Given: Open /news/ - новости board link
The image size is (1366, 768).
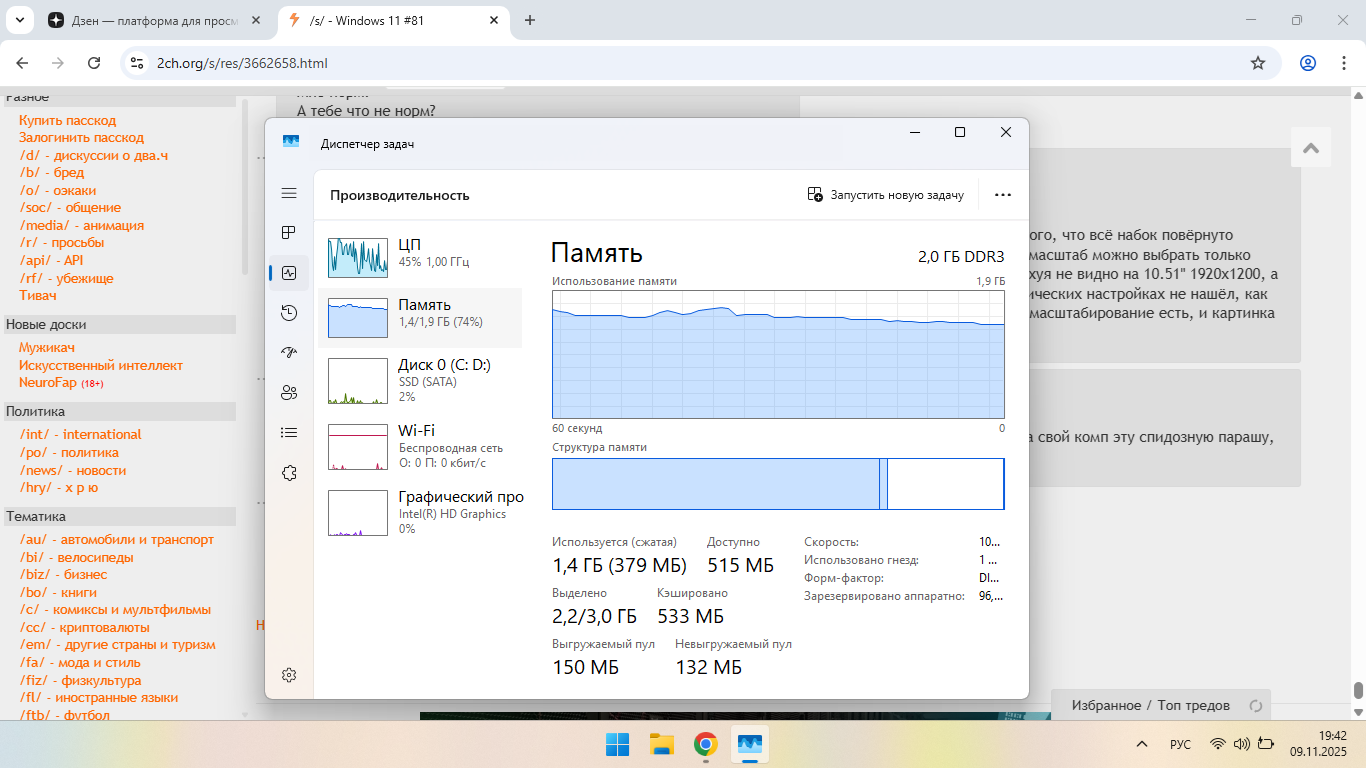Looking at the screenshot, I should point(72,470).
